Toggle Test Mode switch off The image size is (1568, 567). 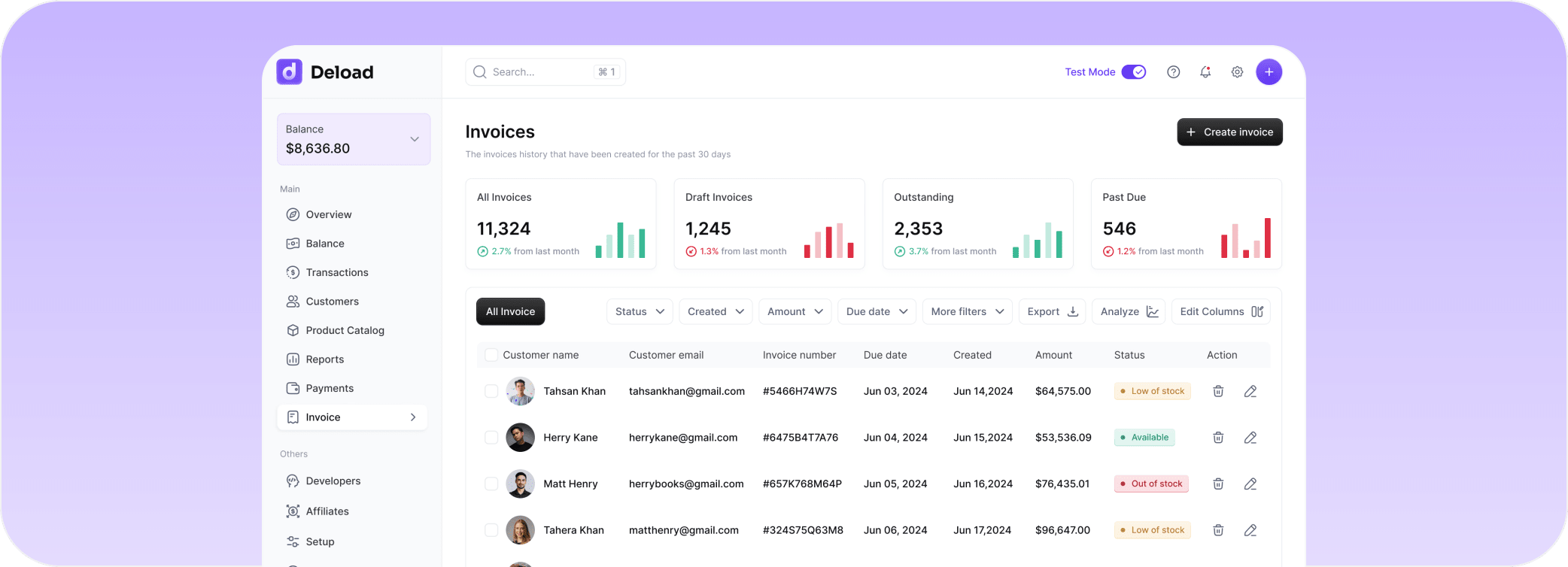click(x=1133, y=72)
